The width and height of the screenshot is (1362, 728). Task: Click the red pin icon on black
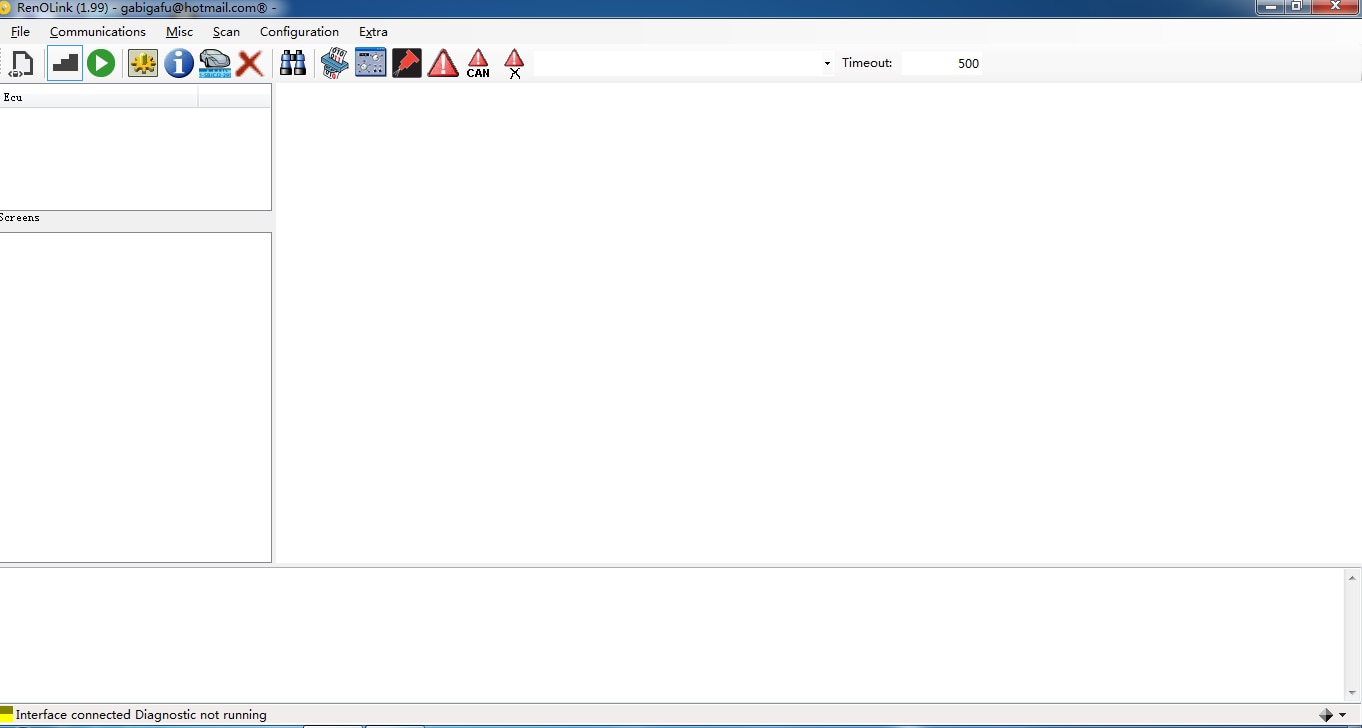407,63
